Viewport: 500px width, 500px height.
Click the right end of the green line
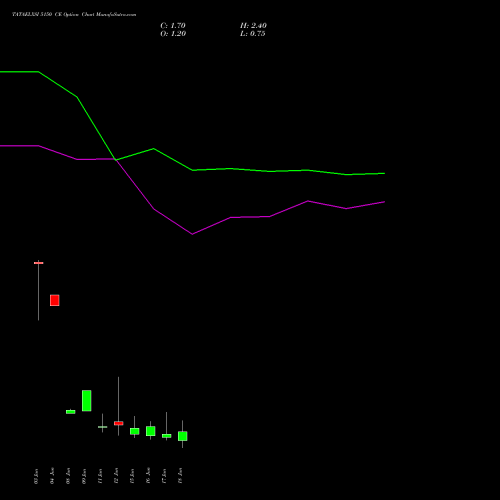(x=384, y=173)
